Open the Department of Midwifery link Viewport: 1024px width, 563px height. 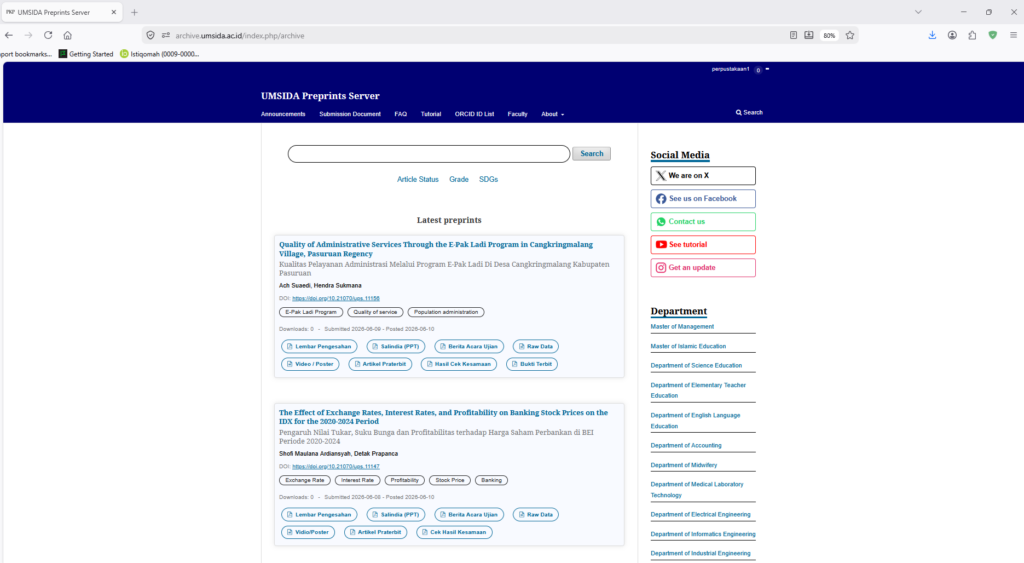tap(684, 465)
